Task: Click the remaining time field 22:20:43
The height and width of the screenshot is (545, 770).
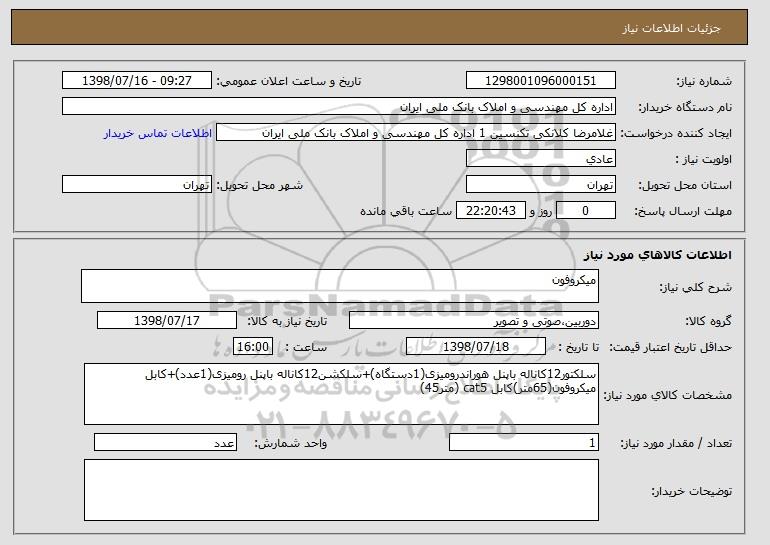Action: [x=491, y=211]
